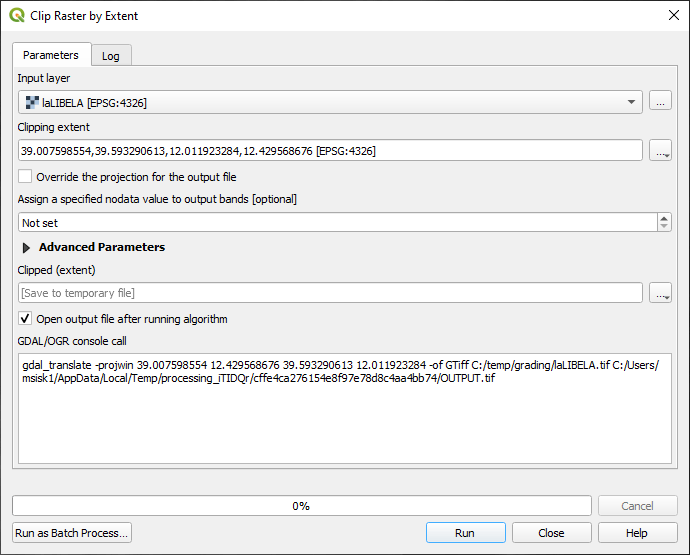
Task: Click the 0% progress bar
Action: pos(301,506)
